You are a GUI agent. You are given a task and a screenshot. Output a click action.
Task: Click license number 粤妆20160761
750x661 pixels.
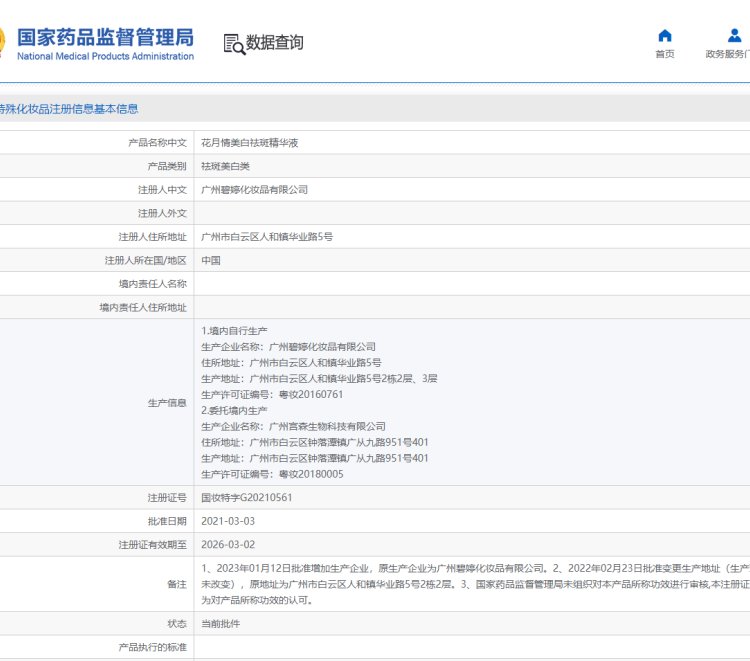pos(311,395)
